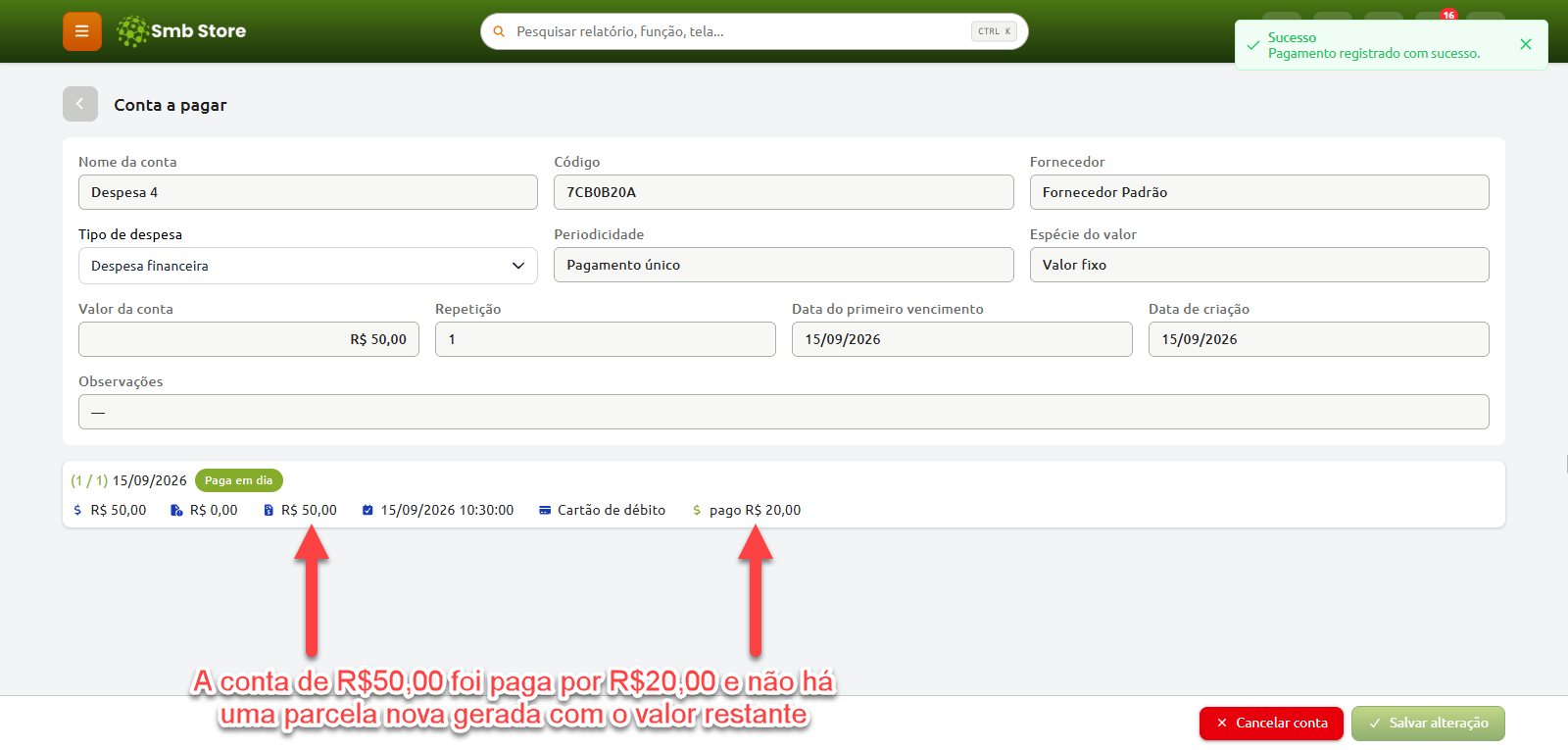Click the Salvar alteração button
1568x750 pixels.
pyautogui.click(x=1428, y=724)
